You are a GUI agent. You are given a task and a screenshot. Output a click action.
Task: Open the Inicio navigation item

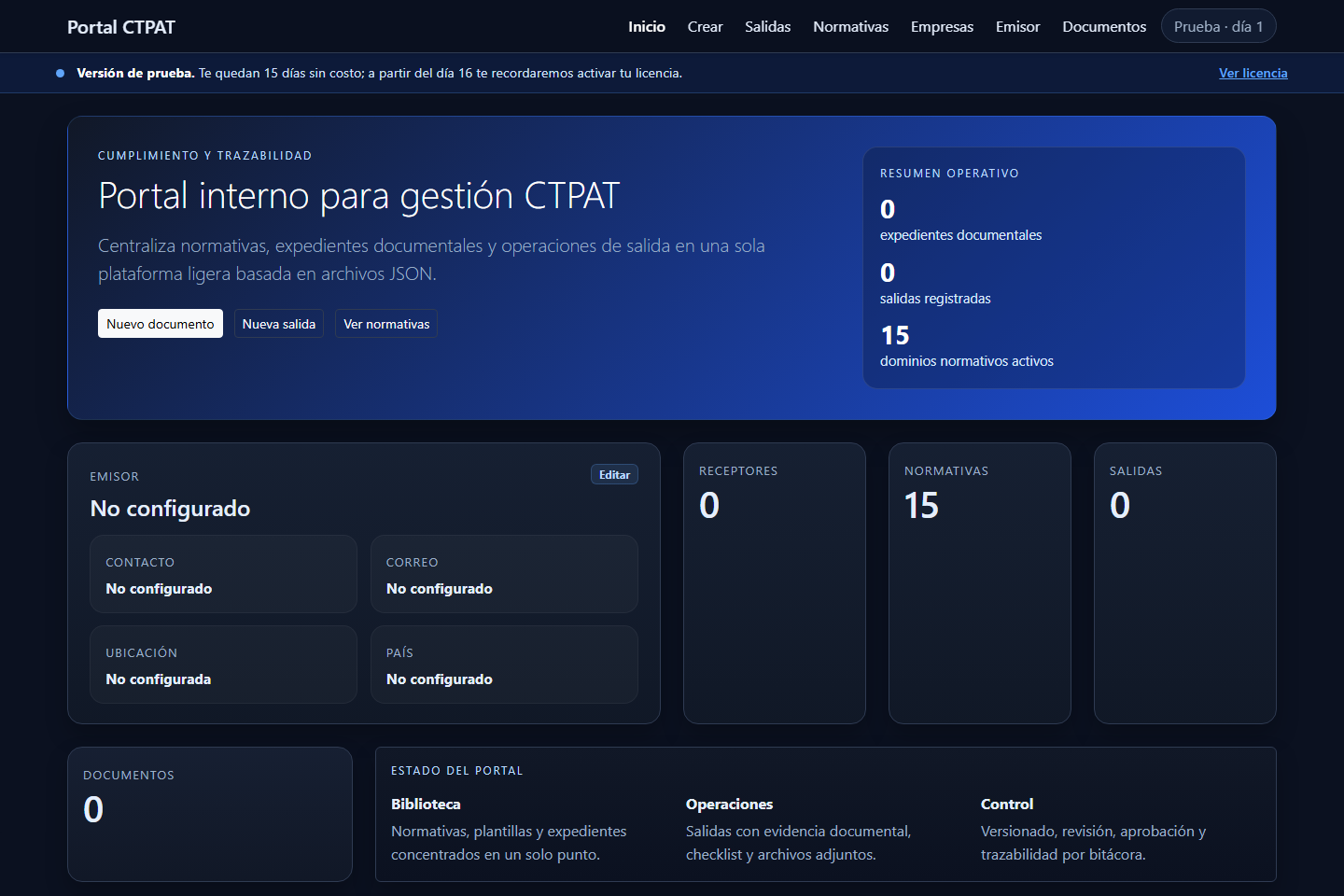pos(646,26)
